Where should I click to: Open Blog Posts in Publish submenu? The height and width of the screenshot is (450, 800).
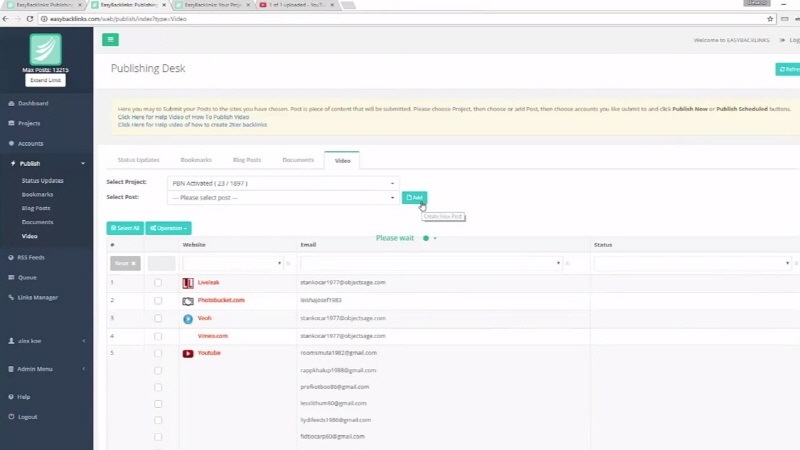pyautogui.click(x=36, y=209)
